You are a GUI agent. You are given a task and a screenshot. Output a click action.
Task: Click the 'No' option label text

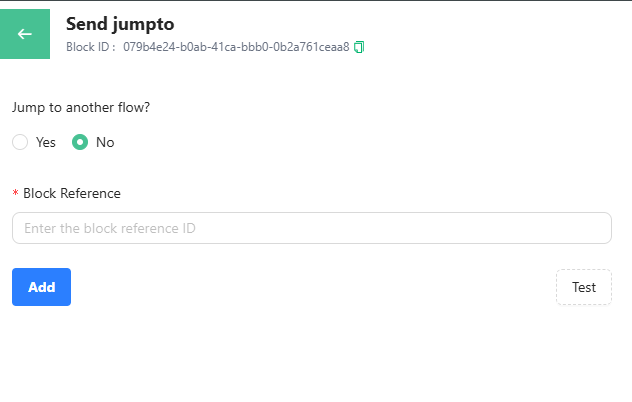pos(105,142)
